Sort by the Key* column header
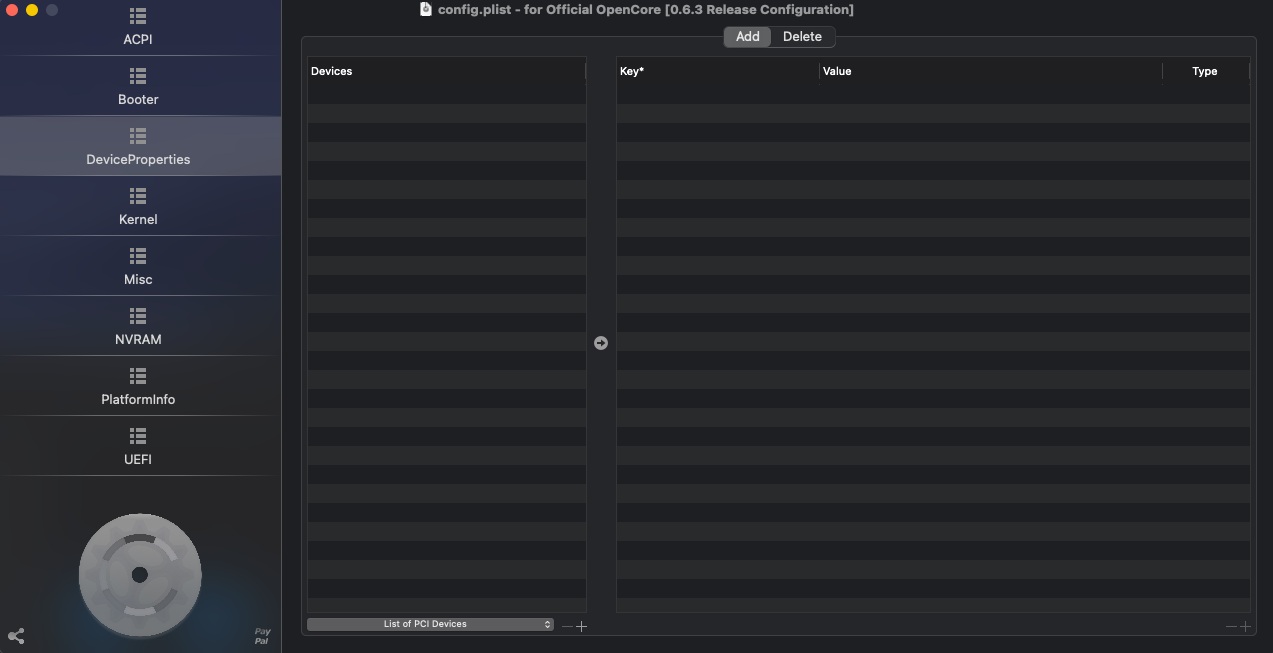This screenshot has width=1273, height=653. click(x=716, y=71)
